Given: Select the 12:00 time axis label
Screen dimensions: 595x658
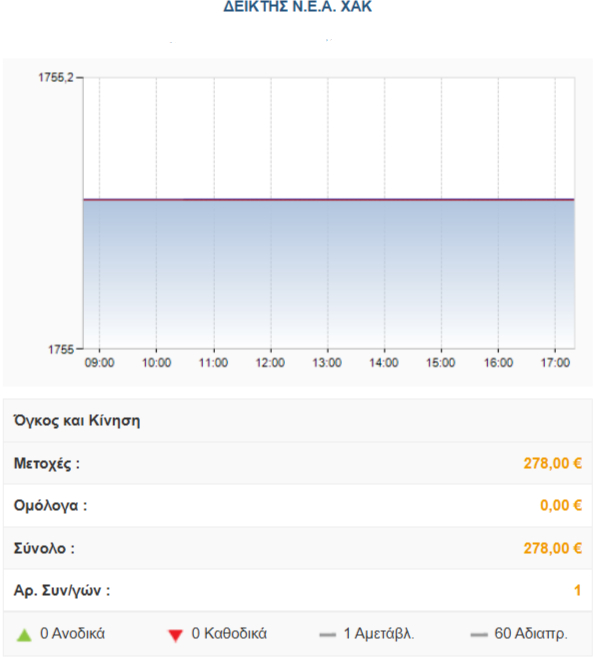Looking at the screenshot, I should [x=270, y=363].
